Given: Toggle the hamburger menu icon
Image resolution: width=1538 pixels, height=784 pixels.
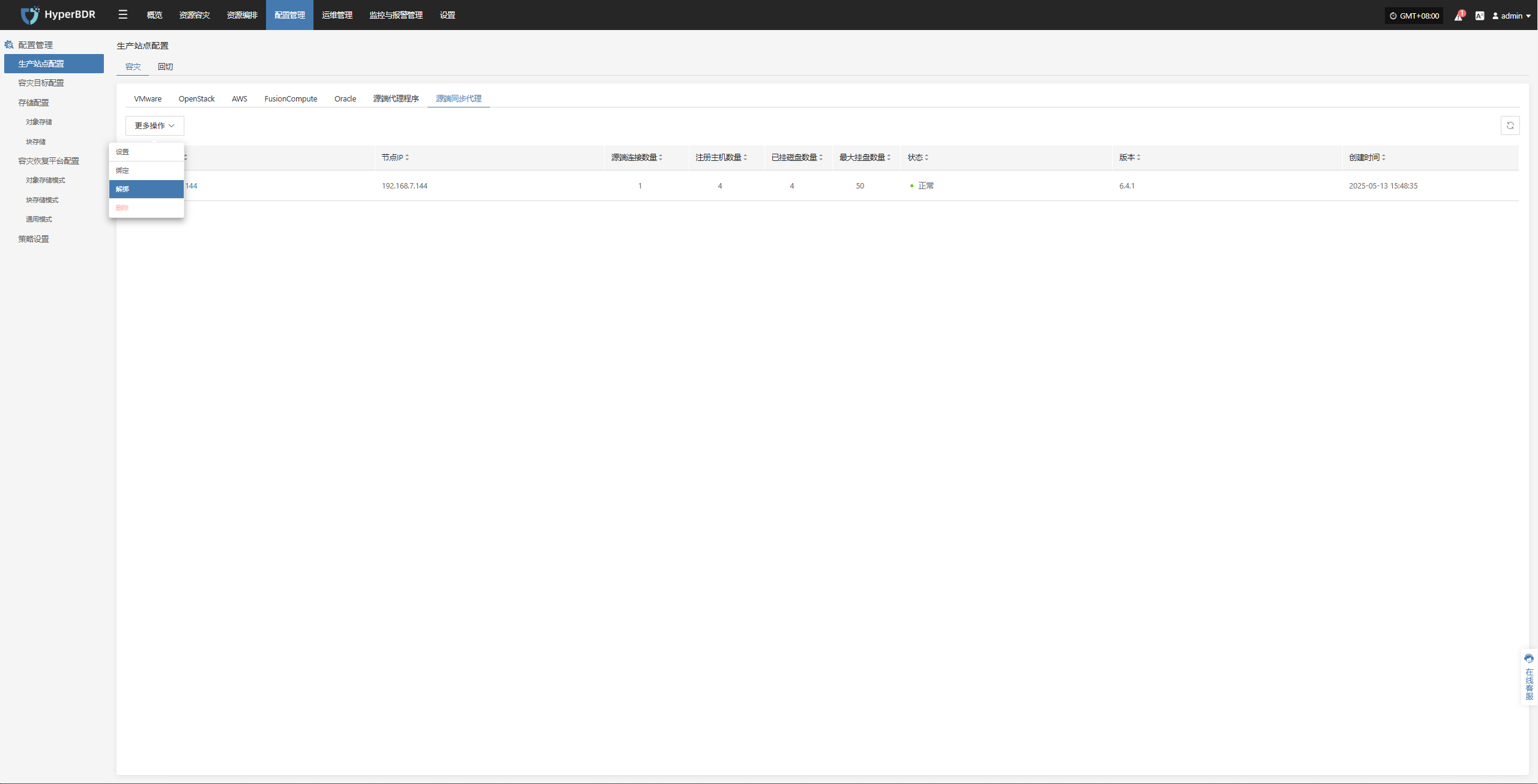Looking at the screenshot, I should click(123, 14).
